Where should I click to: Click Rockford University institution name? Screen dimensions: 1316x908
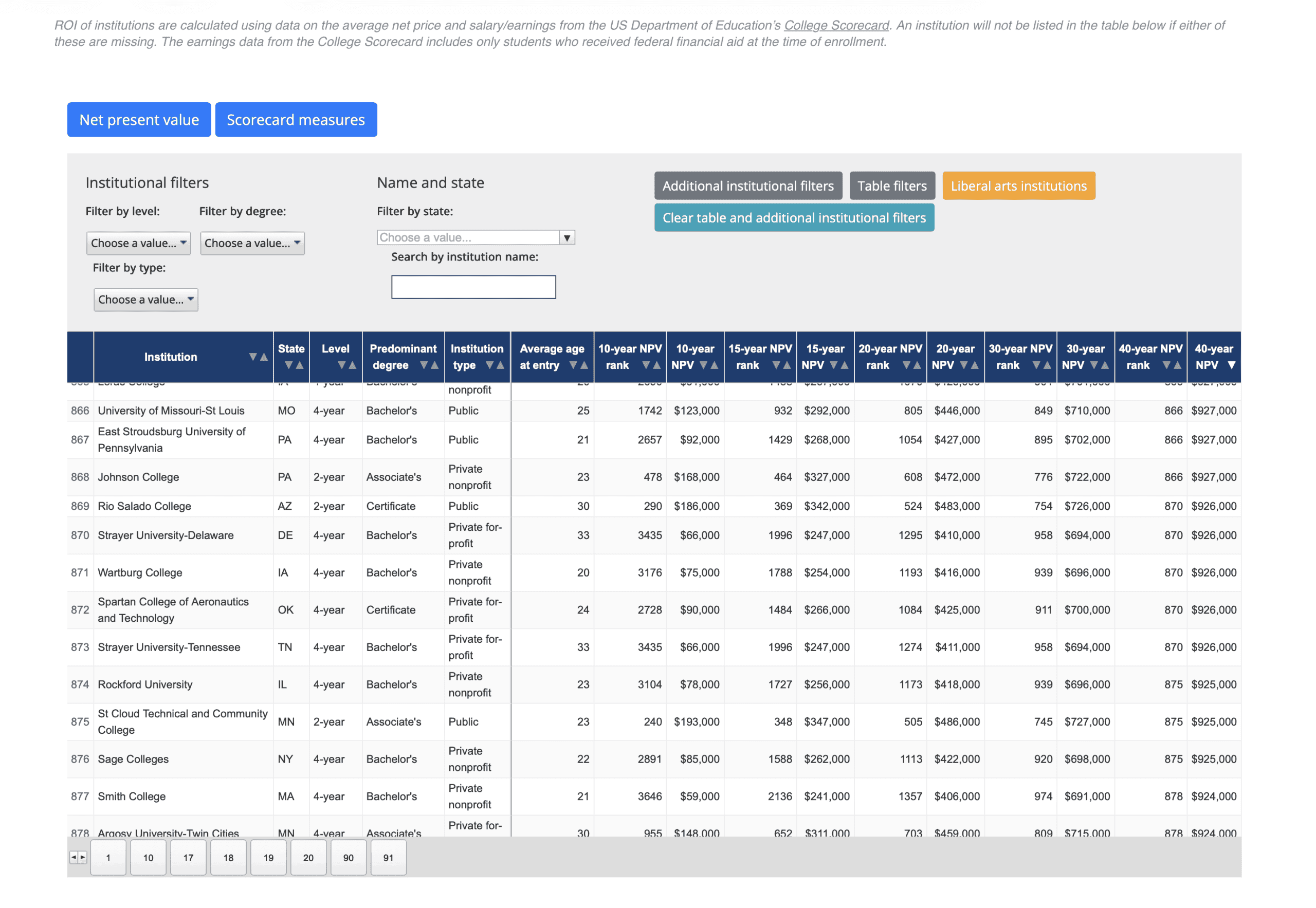click(x=145, y=685)
